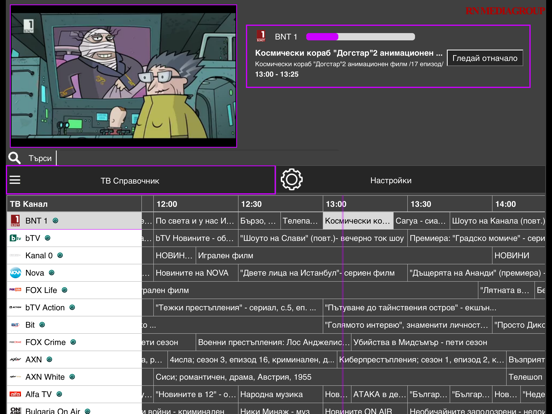Select programme Шоуто на Слави (повт.)
This screenshot has height=414, width=552.
(x=322, y=238)
